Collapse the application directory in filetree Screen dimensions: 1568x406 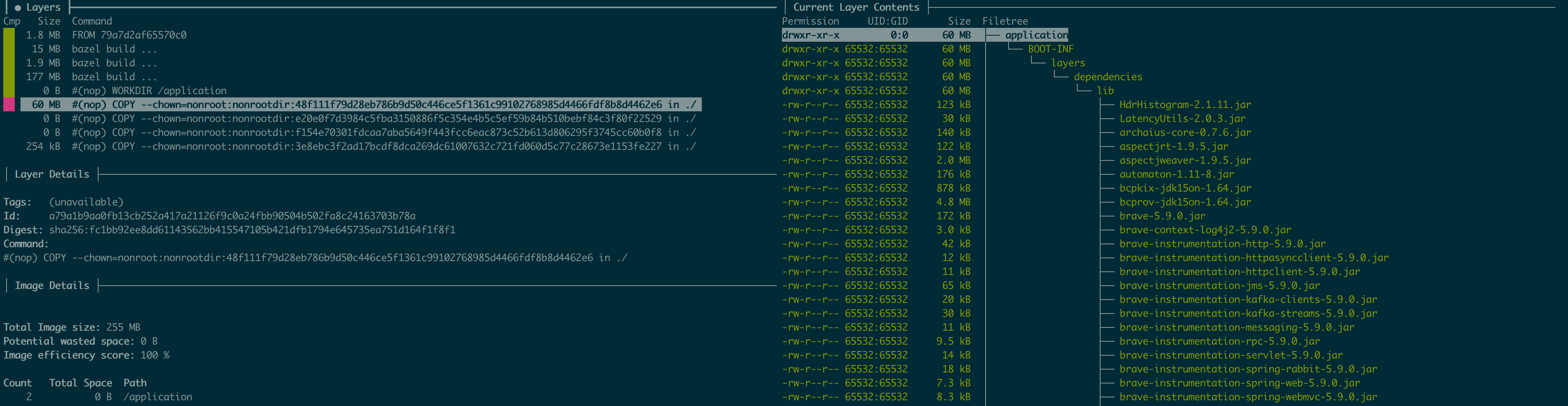(x=1036, y=35)
